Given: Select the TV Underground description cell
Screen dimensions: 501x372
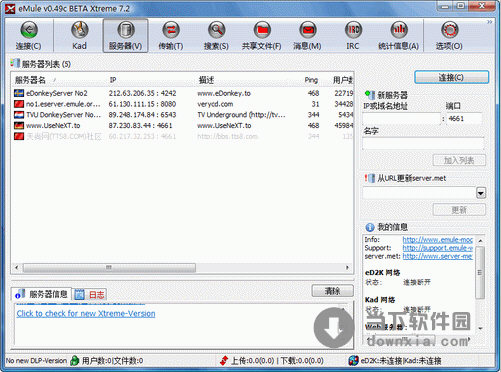Looking at the screenshot, I should [x=241, y=115].
